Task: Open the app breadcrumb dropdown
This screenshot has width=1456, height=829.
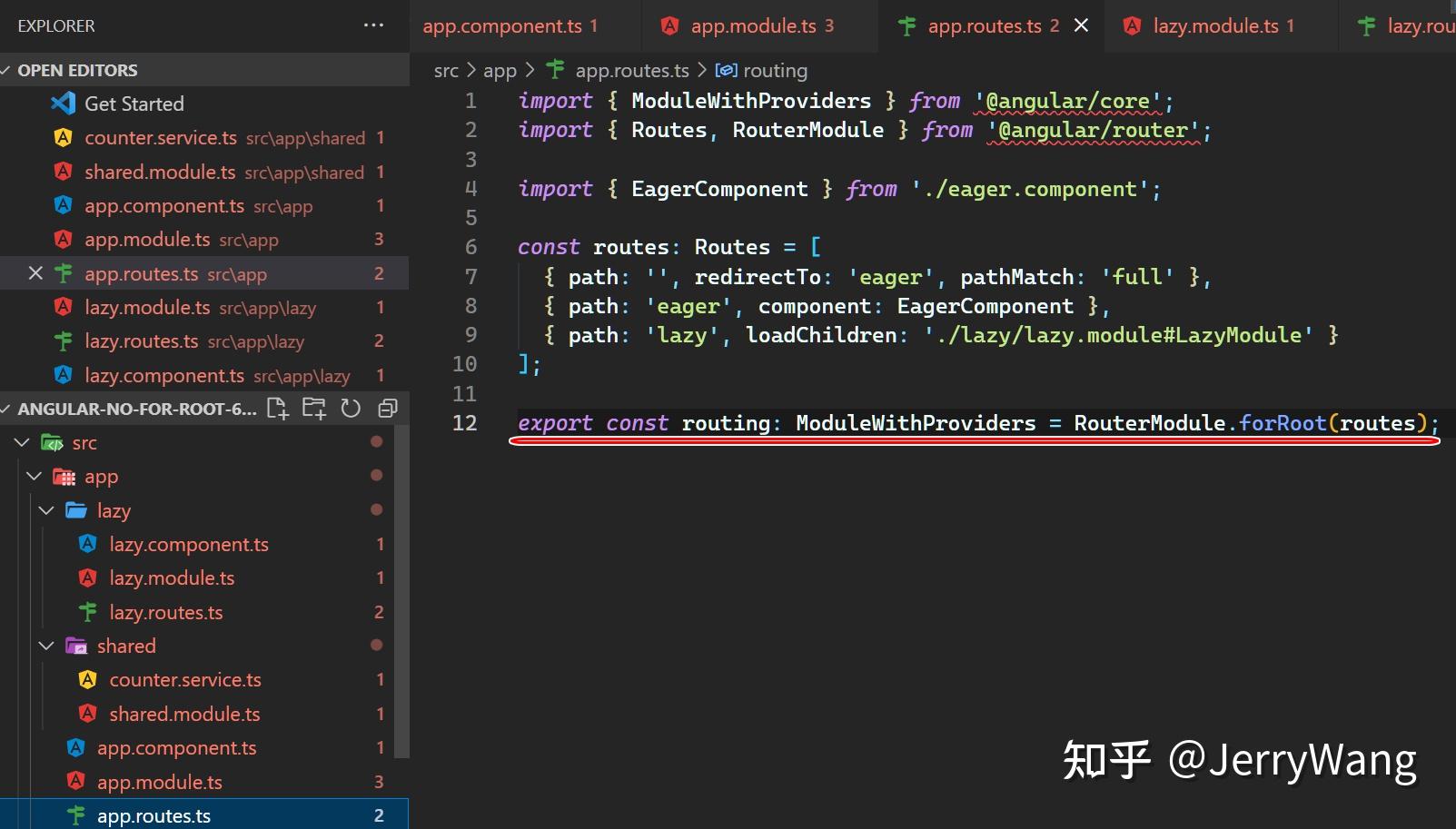Action: click(x=499, y=70)
